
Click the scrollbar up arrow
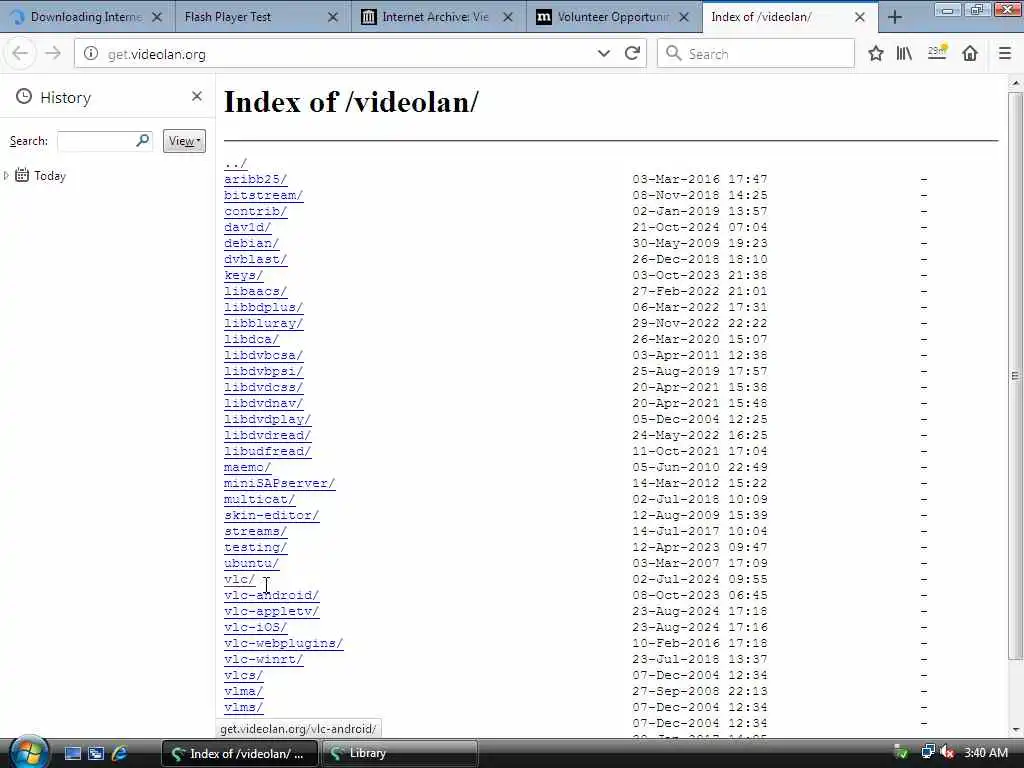[x=1015, y=84]
